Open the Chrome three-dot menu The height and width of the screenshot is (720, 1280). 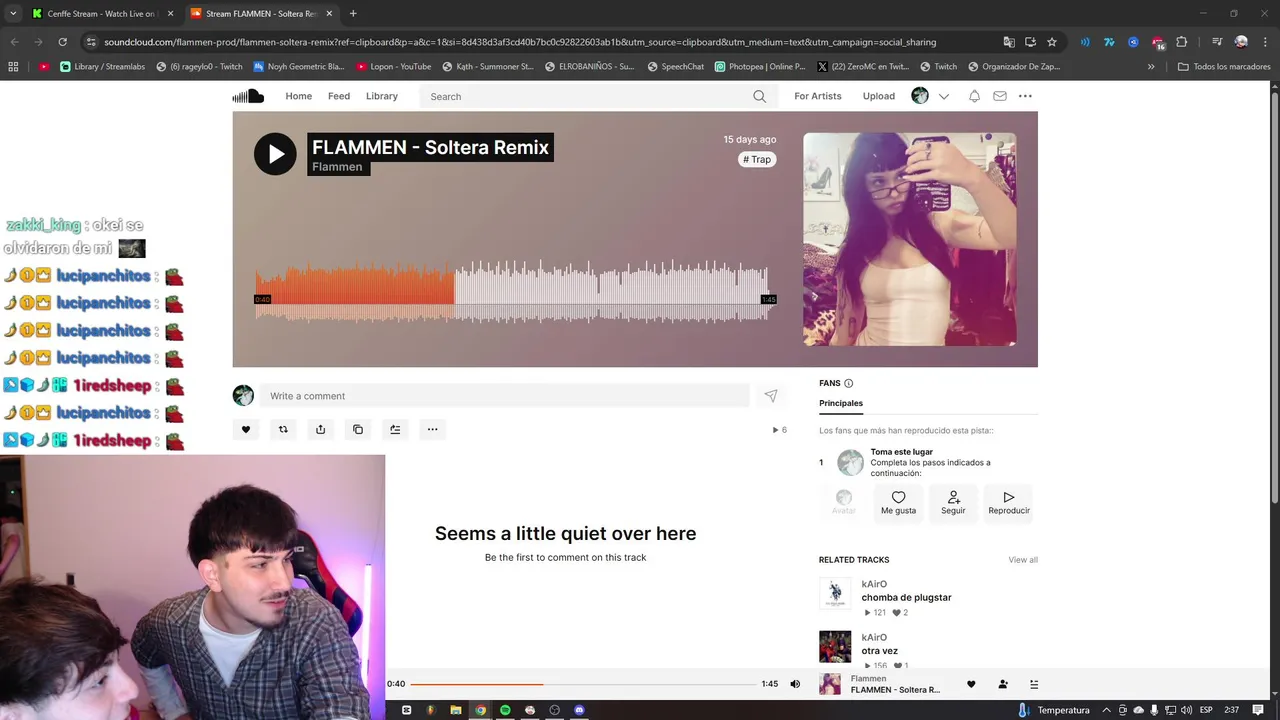(x=1265, y=42)
